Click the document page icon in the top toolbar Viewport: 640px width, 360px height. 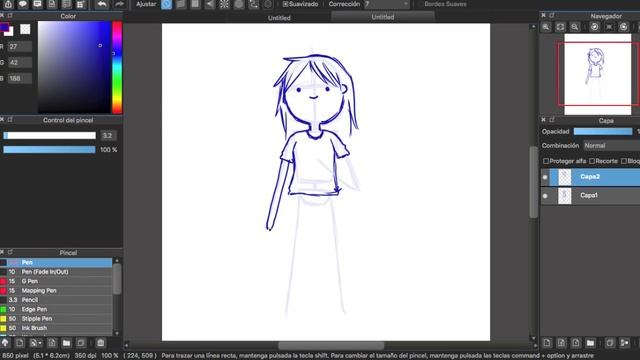coord(52,4)
